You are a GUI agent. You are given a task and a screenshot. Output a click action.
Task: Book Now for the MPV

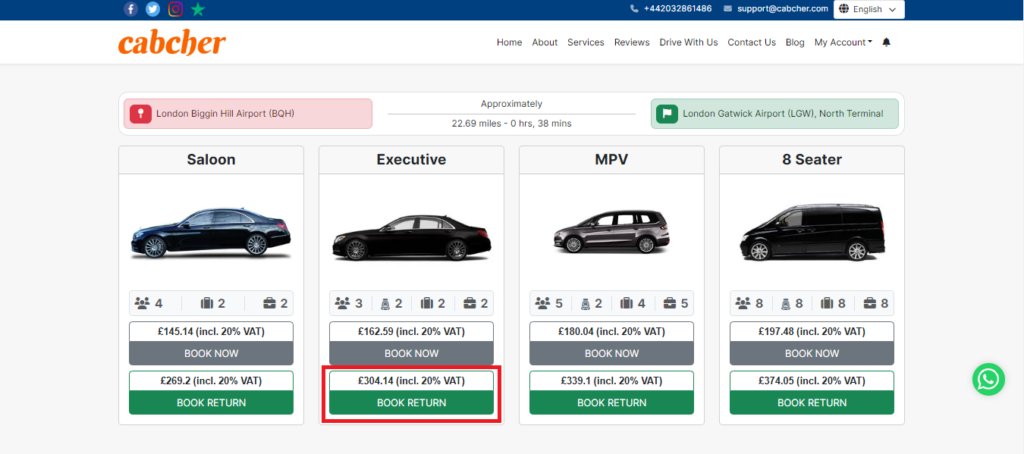click(612, 353)
